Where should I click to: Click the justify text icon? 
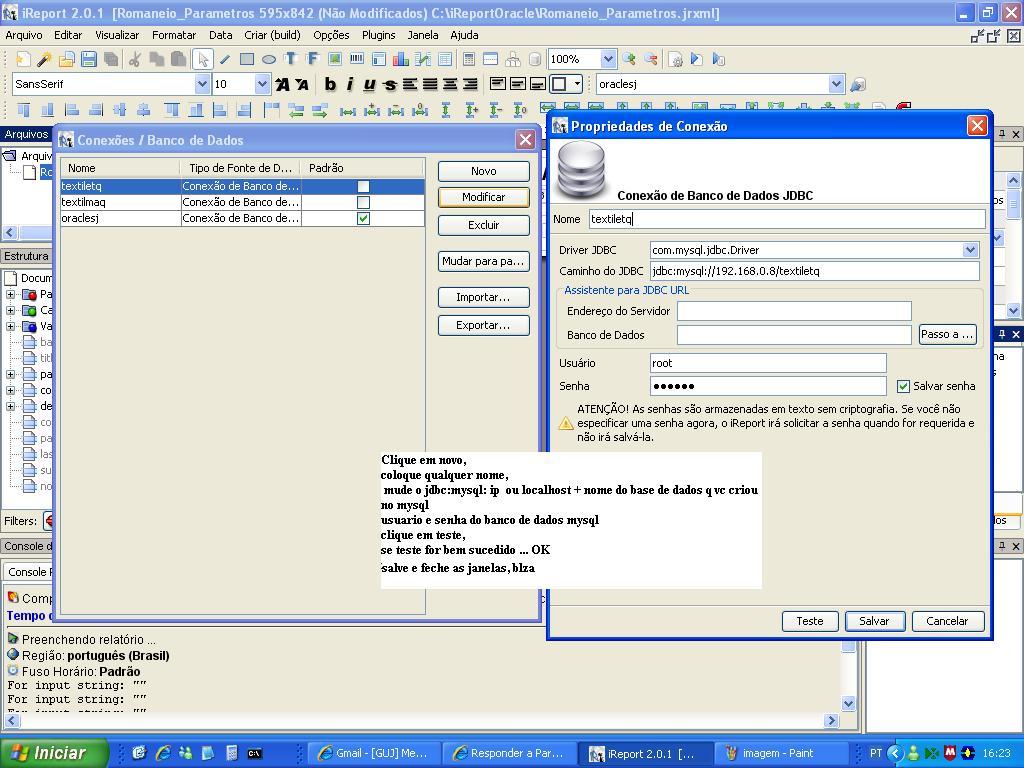click(x=430, y=84)
